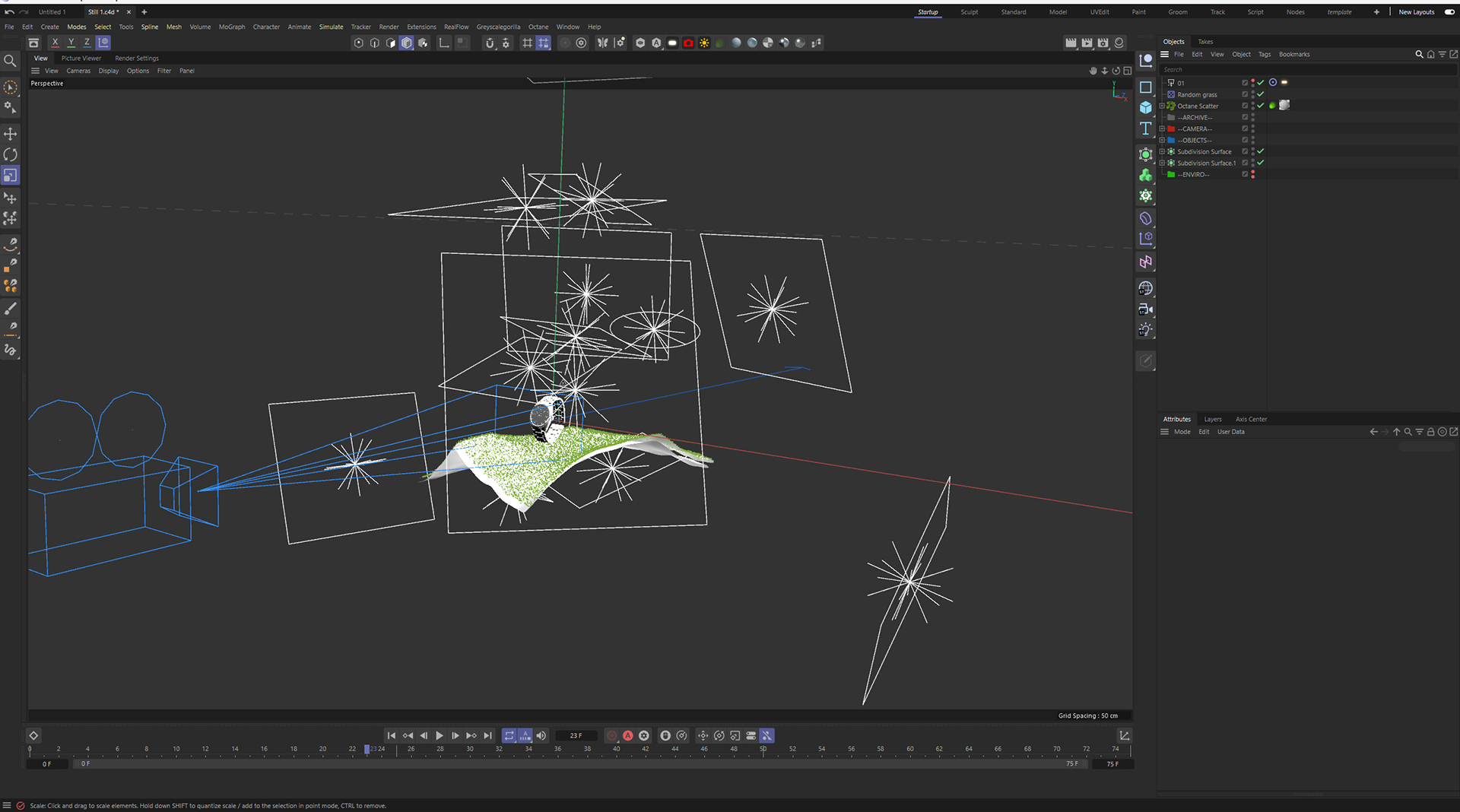Toggle autokeying red A button
Screen dimensions: 1460x812
tap(628, 736)
